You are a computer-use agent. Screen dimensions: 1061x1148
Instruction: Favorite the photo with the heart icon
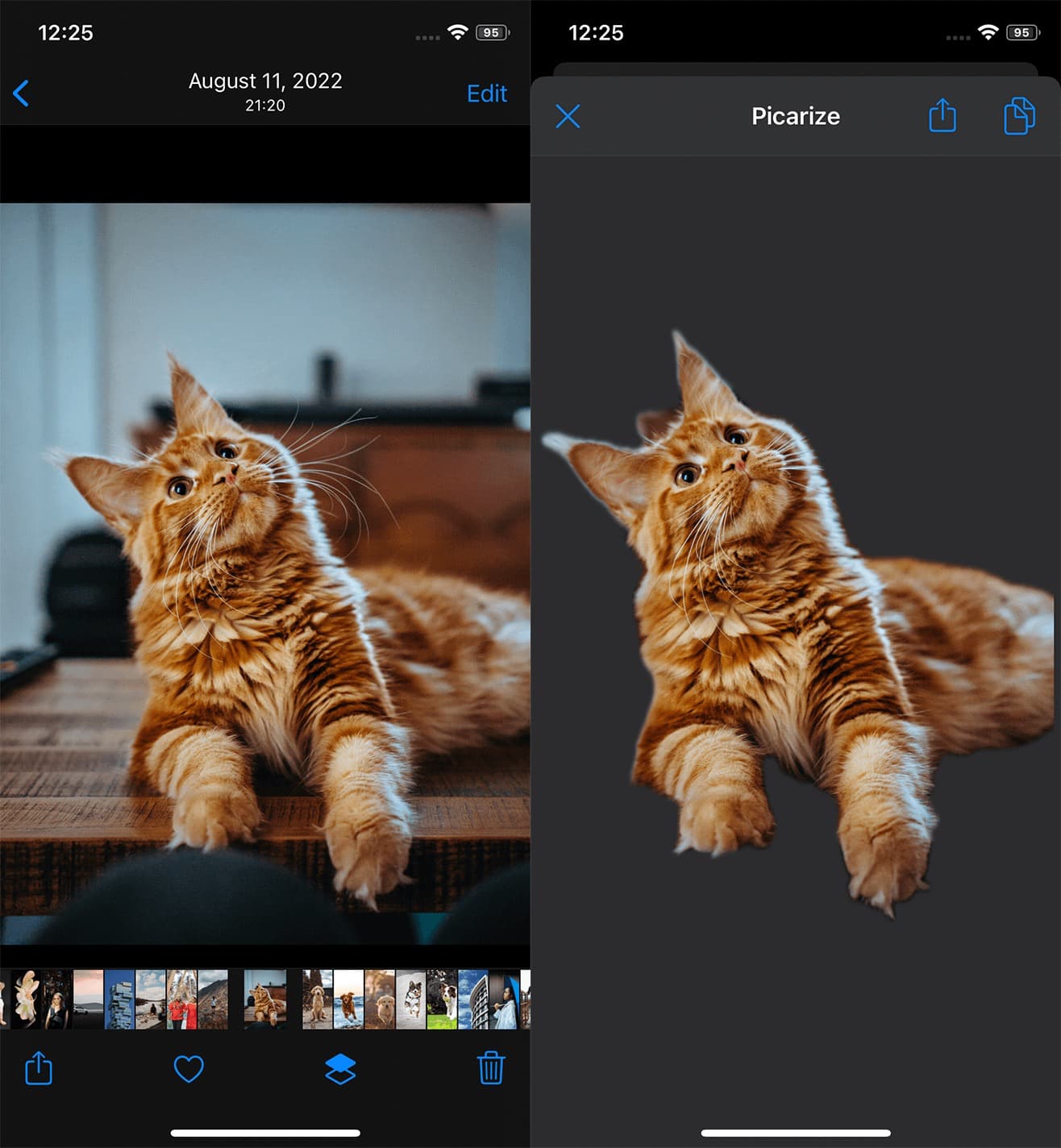point(189,1069)
